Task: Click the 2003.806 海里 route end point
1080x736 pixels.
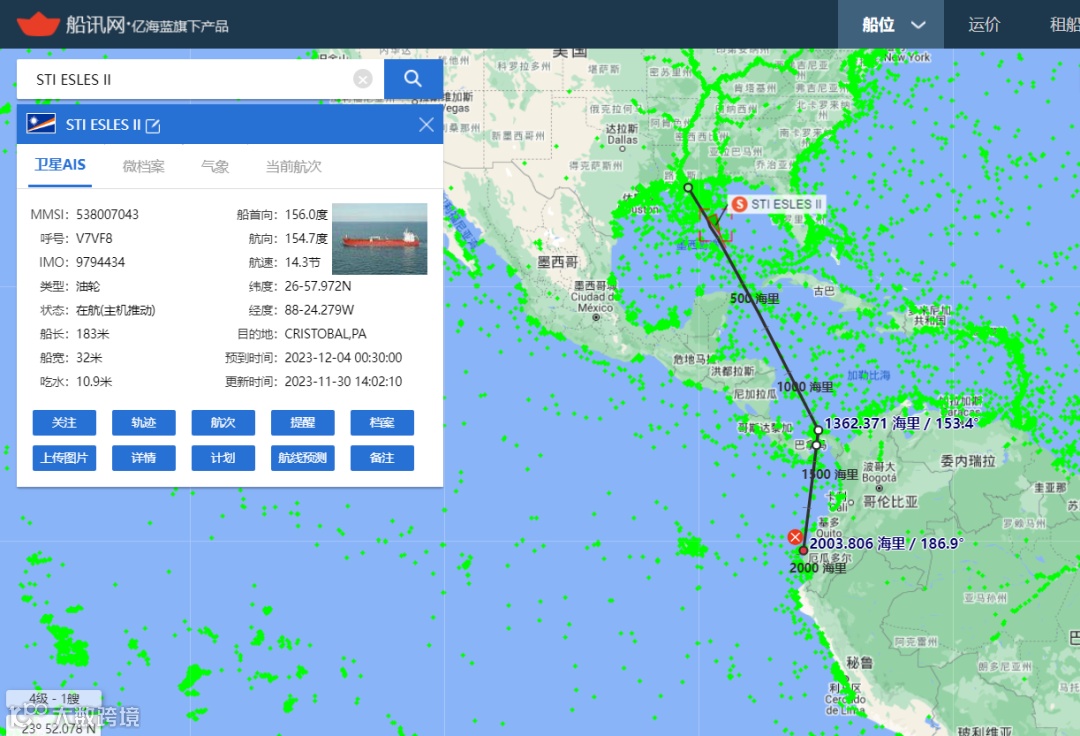Action: (x=803, y=550)
